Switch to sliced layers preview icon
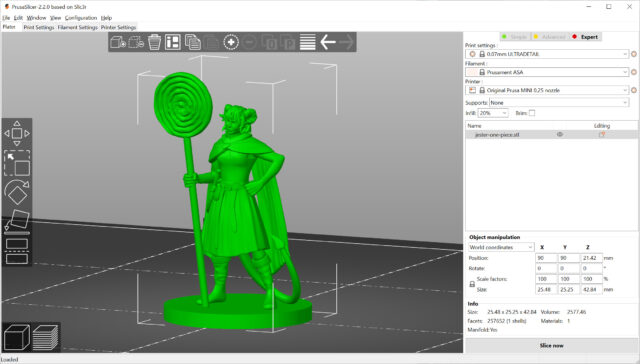 point(45,337)
